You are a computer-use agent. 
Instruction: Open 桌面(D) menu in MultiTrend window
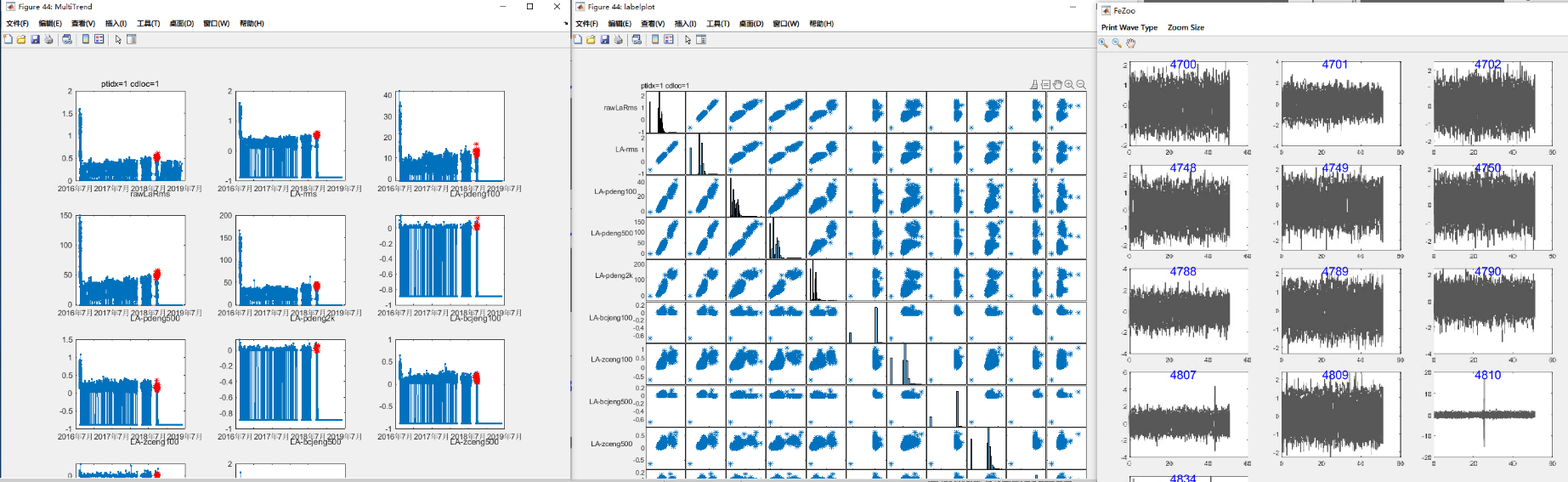182,24
